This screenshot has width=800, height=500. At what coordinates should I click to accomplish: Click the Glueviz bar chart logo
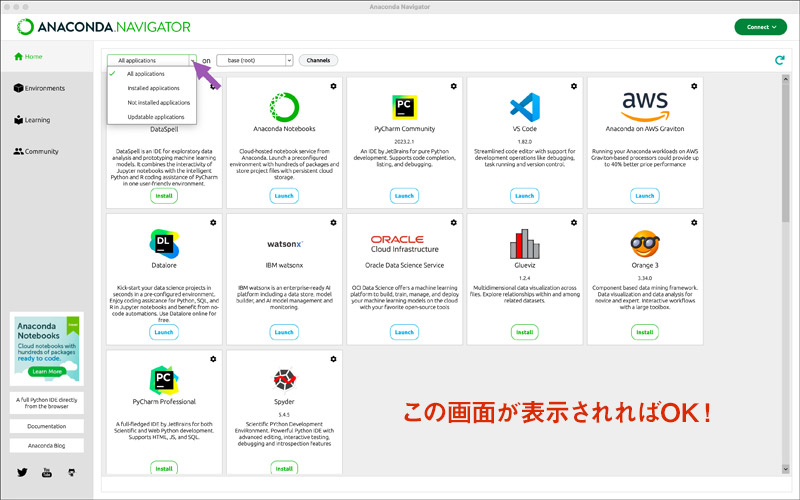(524, 244)
